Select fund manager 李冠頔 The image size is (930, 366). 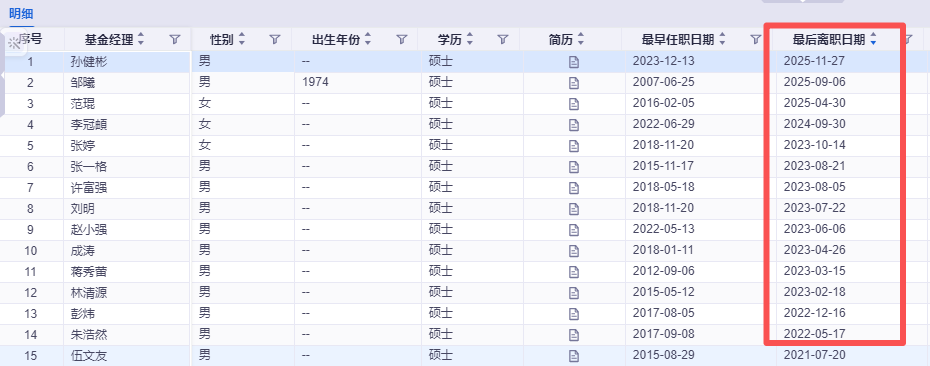[x=88, y=125]
